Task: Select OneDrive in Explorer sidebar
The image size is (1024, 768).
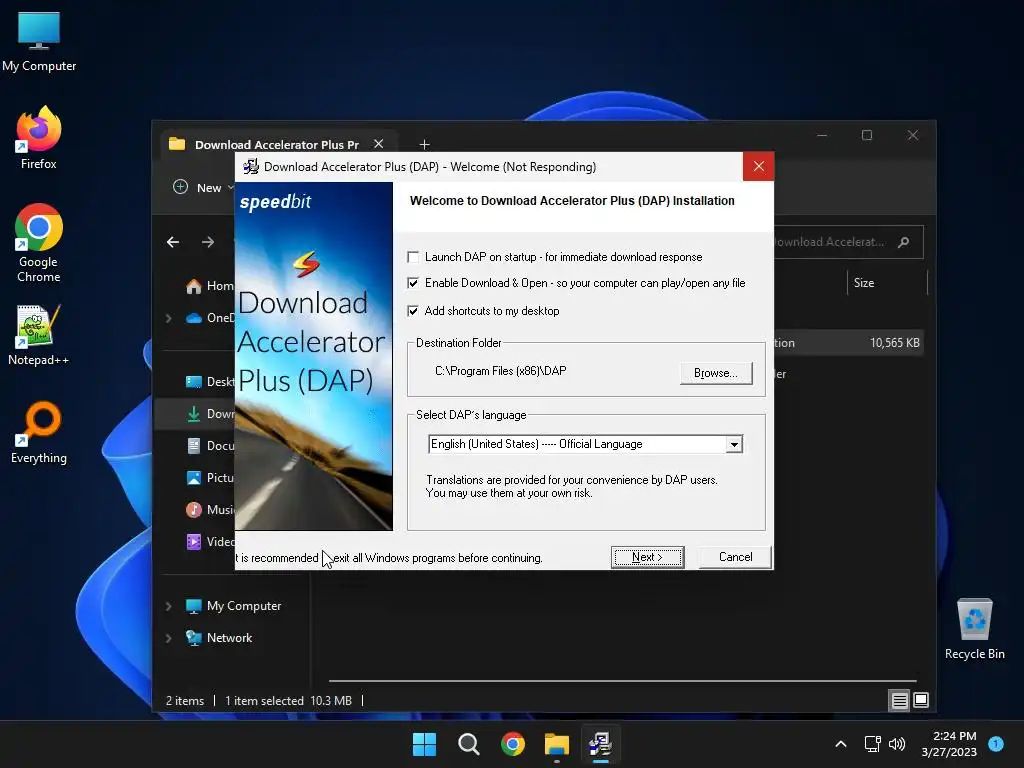Action: point(209,318)
